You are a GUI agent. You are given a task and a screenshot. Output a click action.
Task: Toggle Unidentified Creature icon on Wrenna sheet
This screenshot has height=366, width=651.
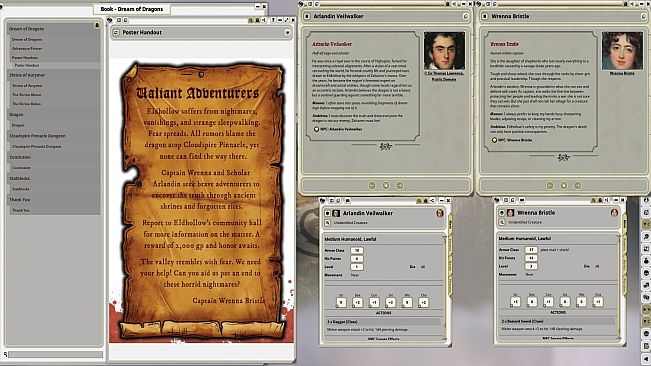tap(502, 222)
